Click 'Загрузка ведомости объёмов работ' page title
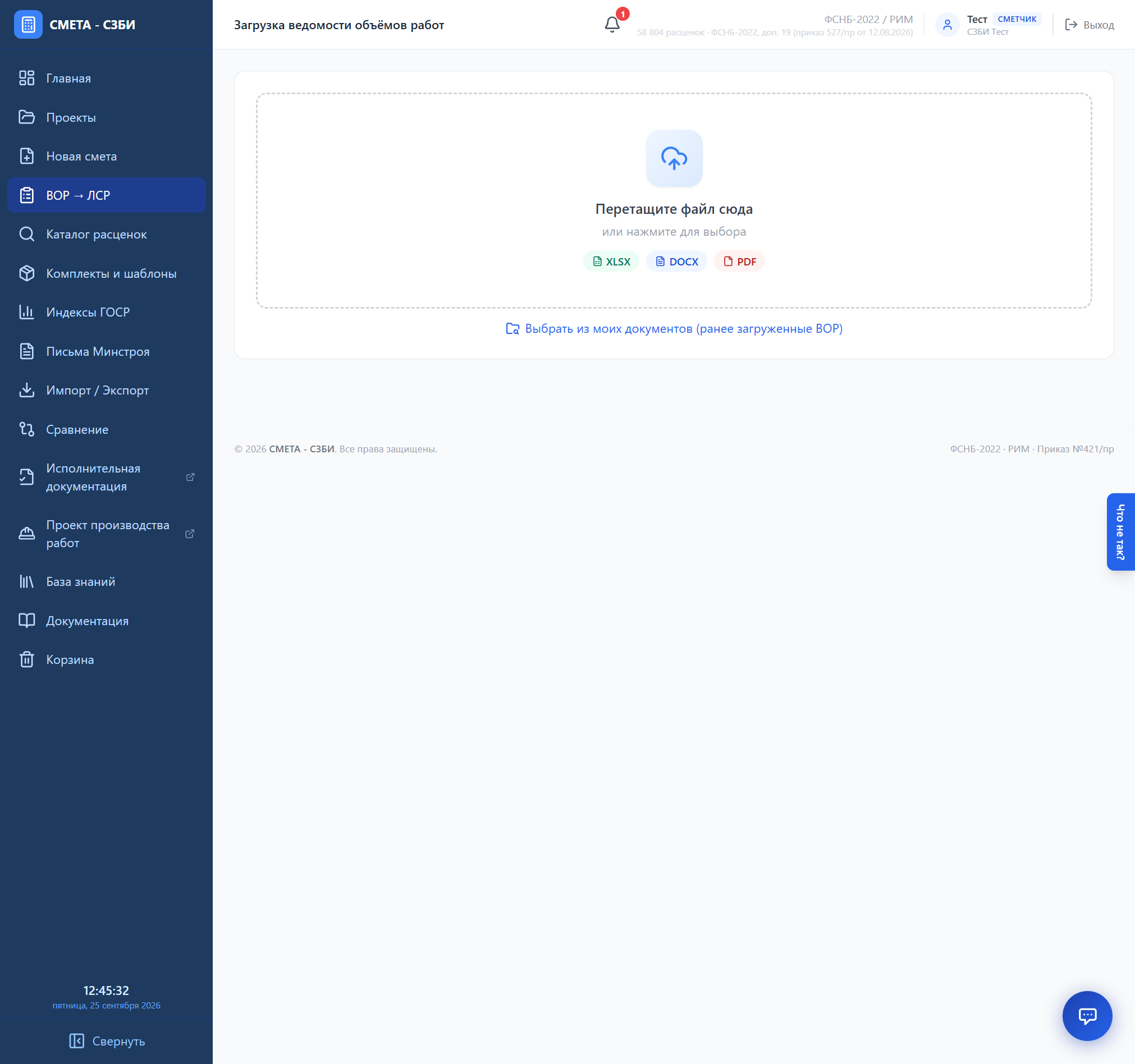The height and width of the screenshot is (1064, 1135). [338, 25]
